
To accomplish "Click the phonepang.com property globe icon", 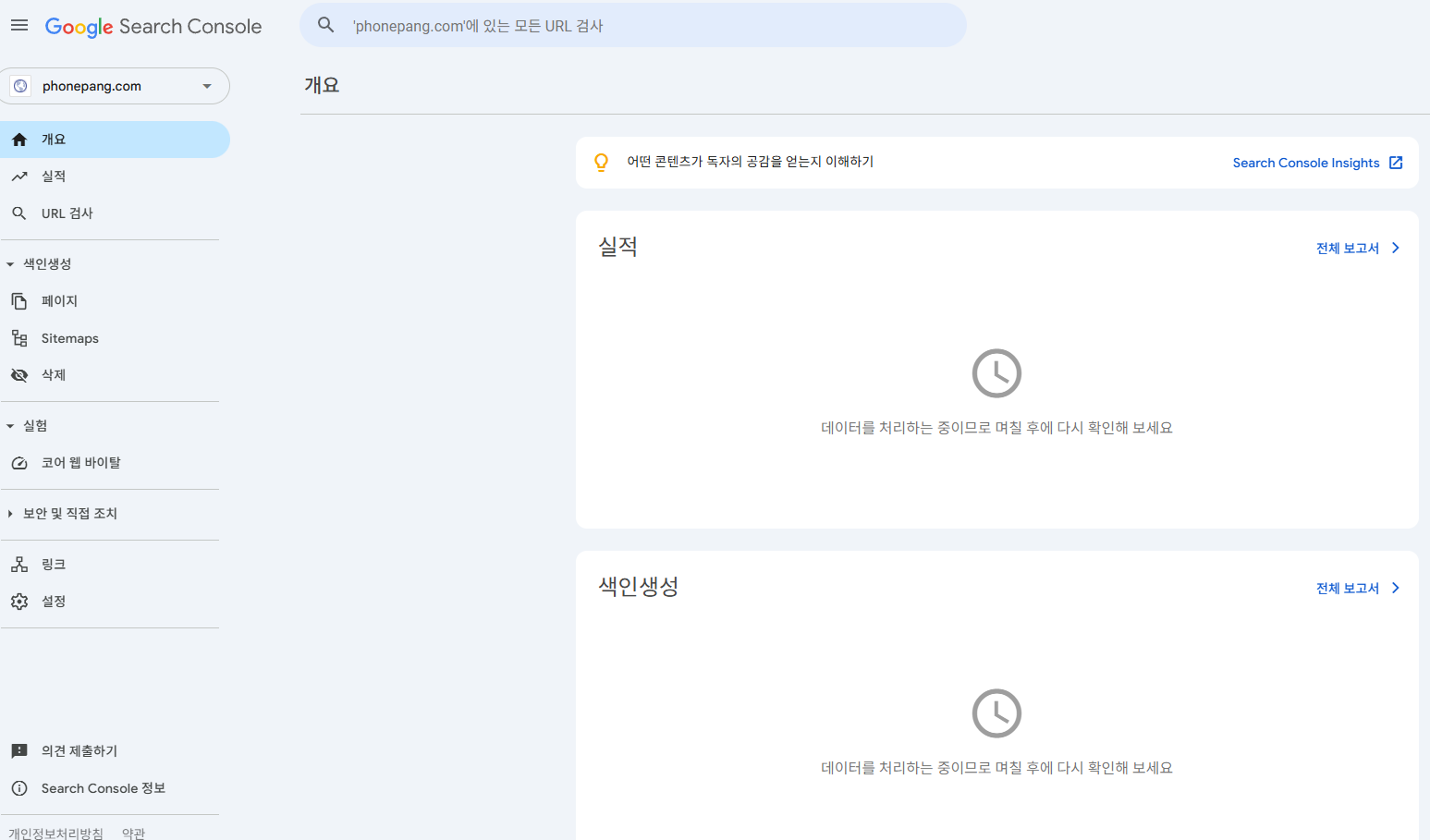I will tap(20, 86).
